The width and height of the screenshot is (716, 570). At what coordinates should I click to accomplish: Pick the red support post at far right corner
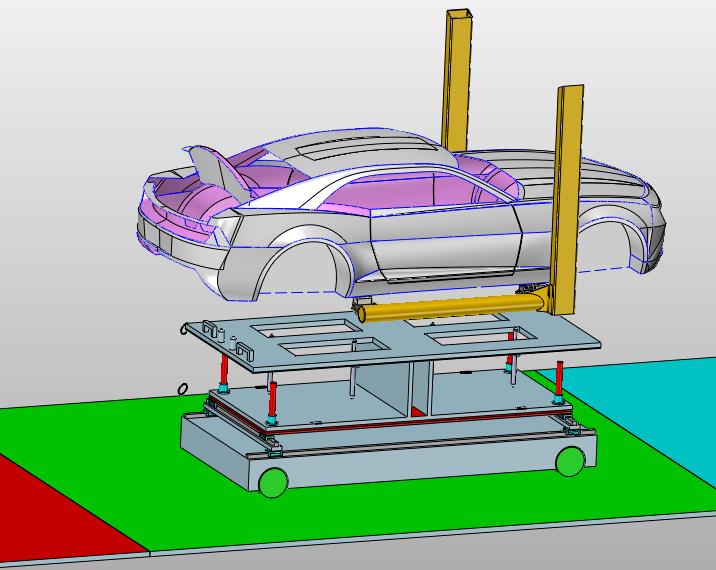point(559,379)
